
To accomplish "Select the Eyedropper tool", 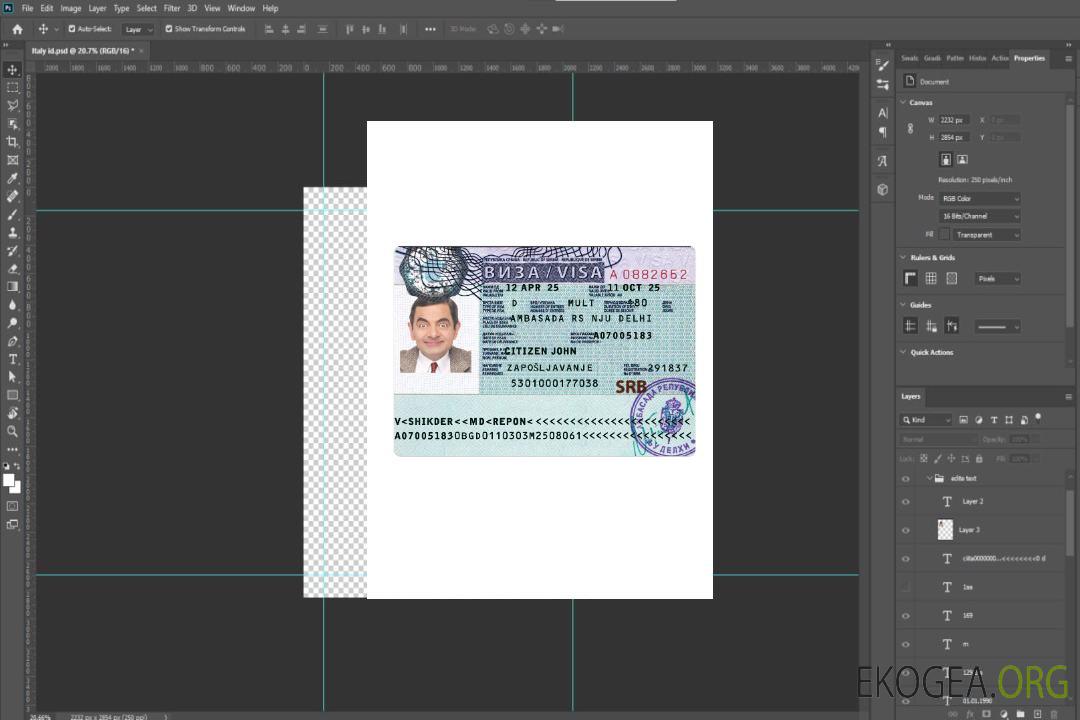I will click(12, 178).
